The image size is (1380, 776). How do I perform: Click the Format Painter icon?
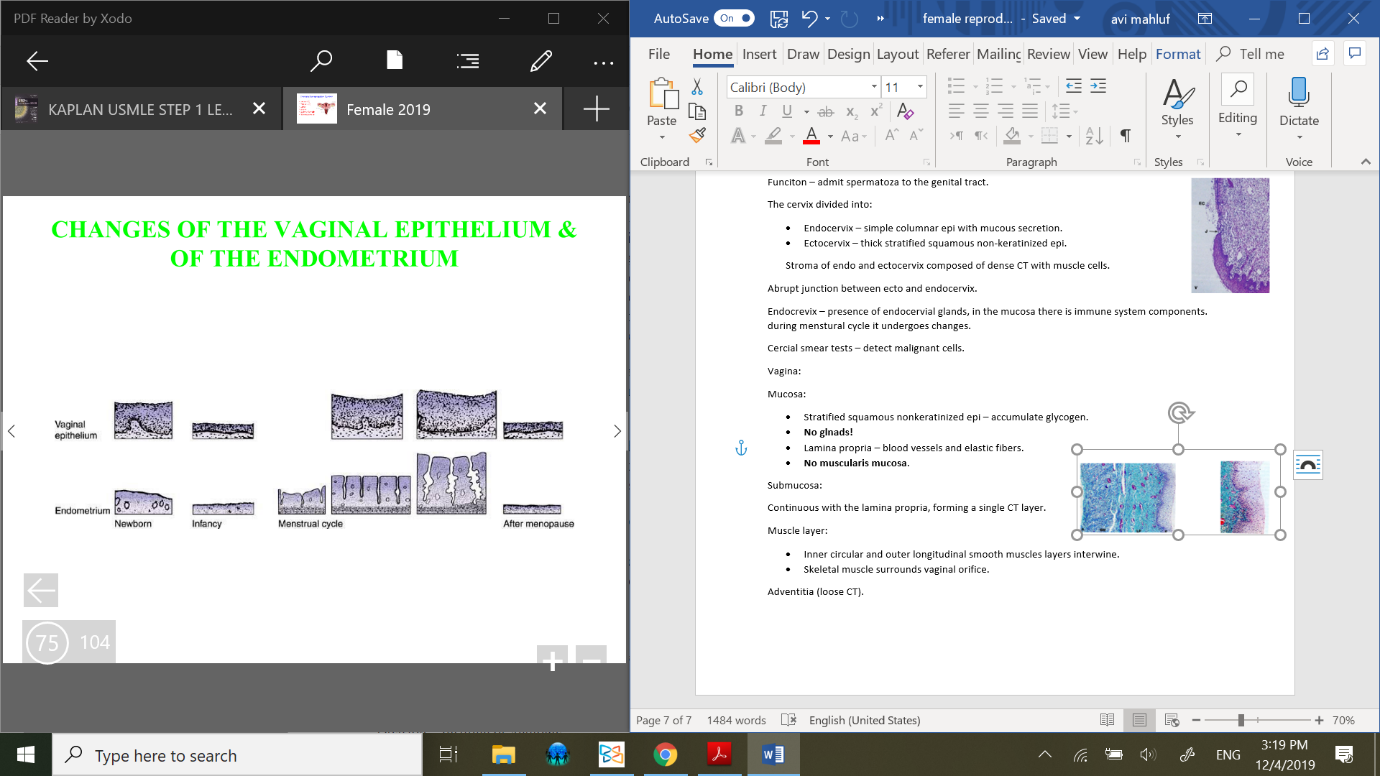697,135
